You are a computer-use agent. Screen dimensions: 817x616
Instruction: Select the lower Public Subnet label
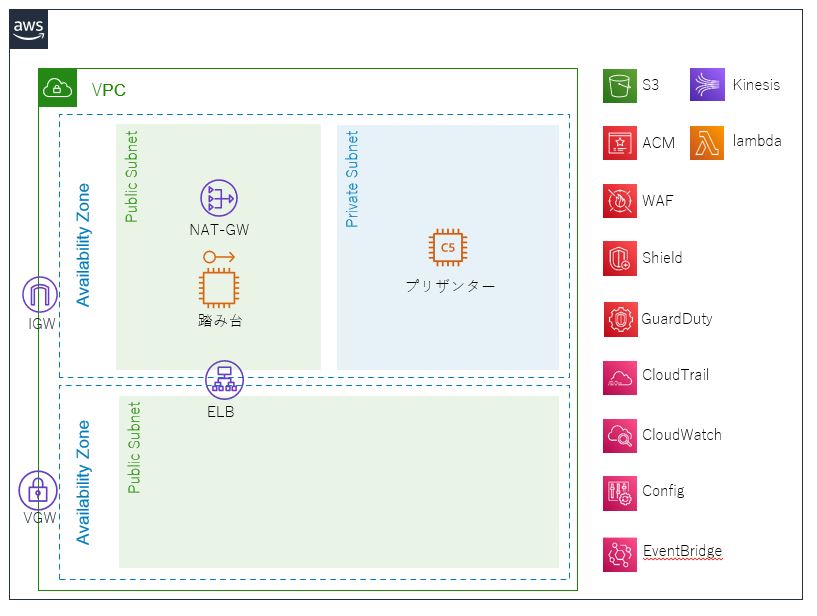[134, 447]
